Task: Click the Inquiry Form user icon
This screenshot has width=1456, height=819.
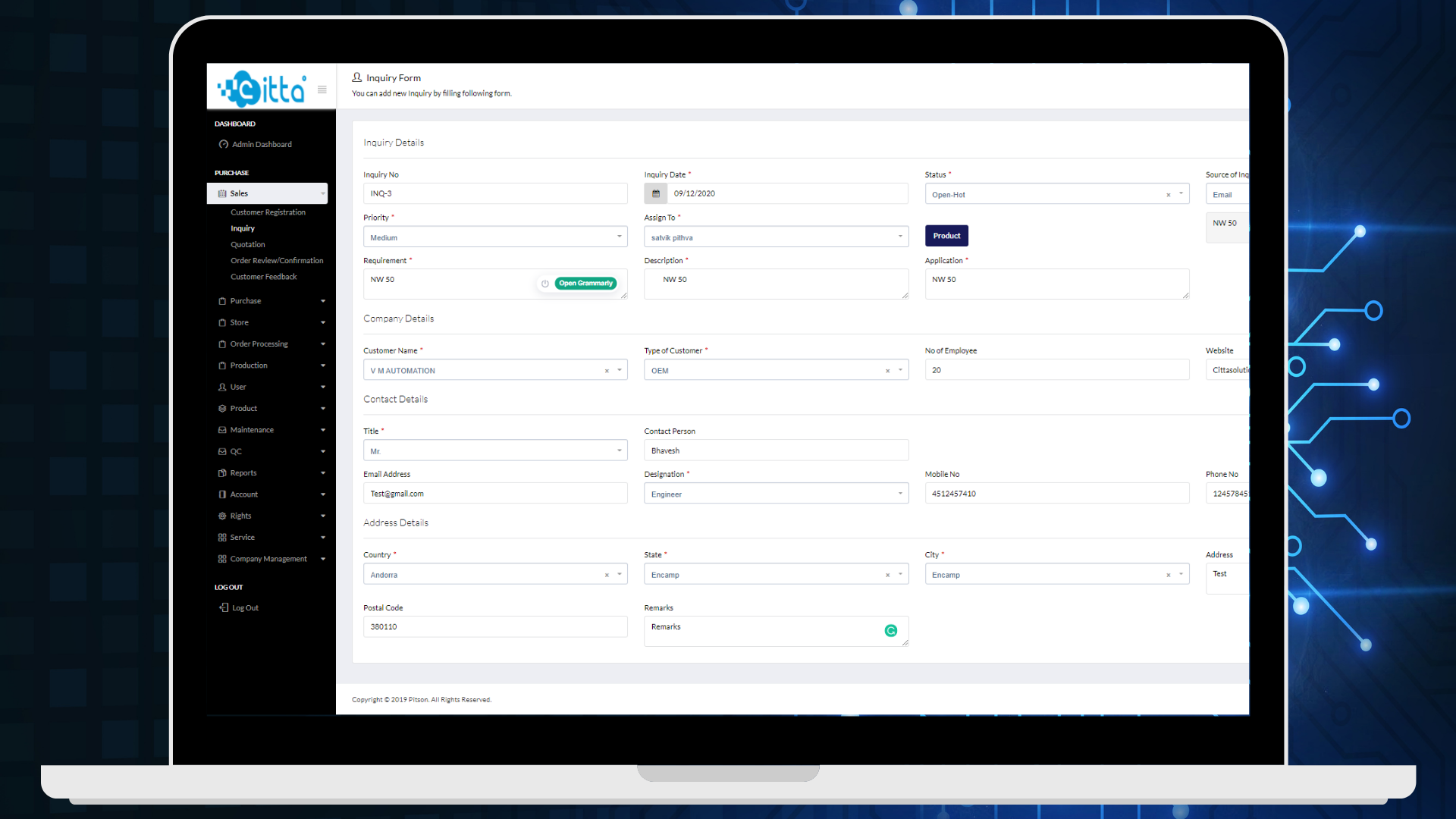Action: 356,77
